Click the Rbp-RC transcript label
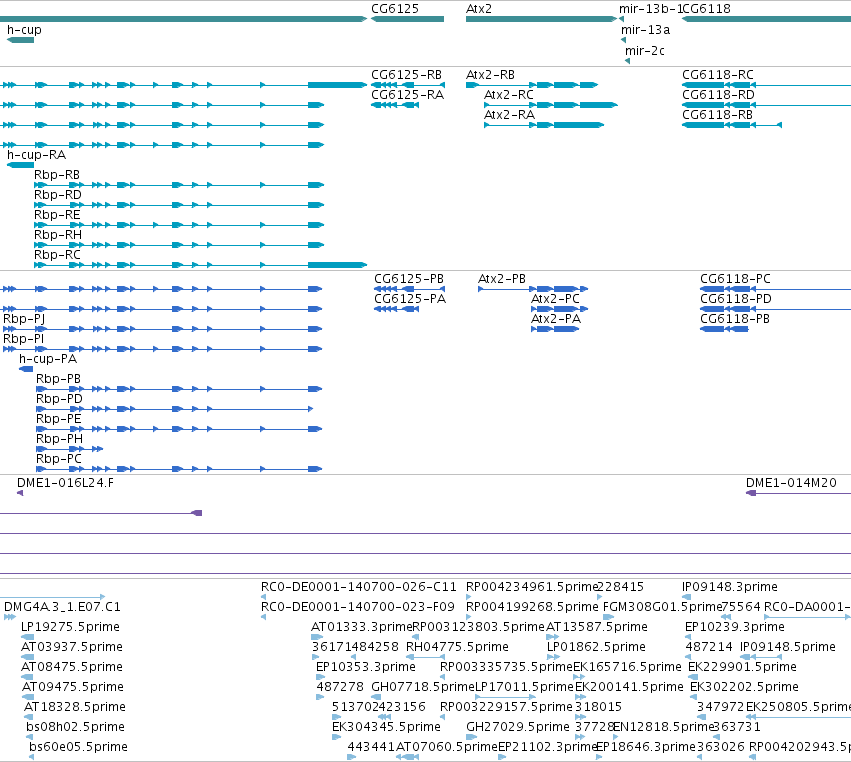 (57, 256)
